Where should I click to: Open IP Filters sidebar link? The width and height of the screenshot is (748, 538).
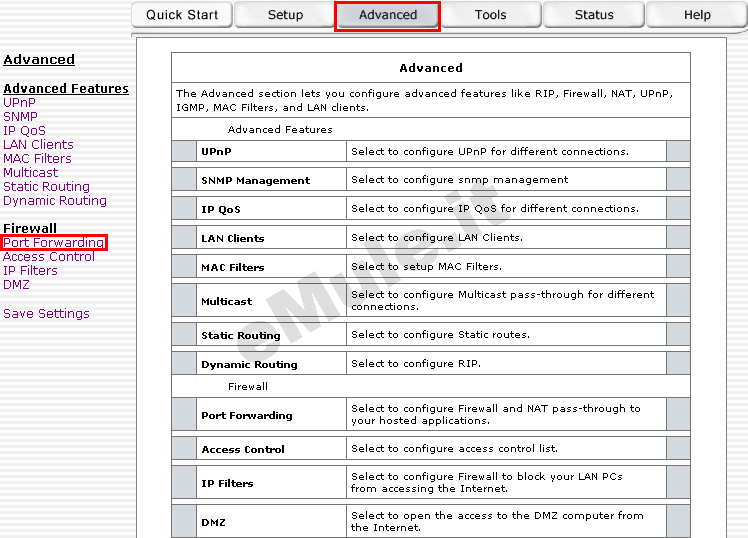coord(30,271)
